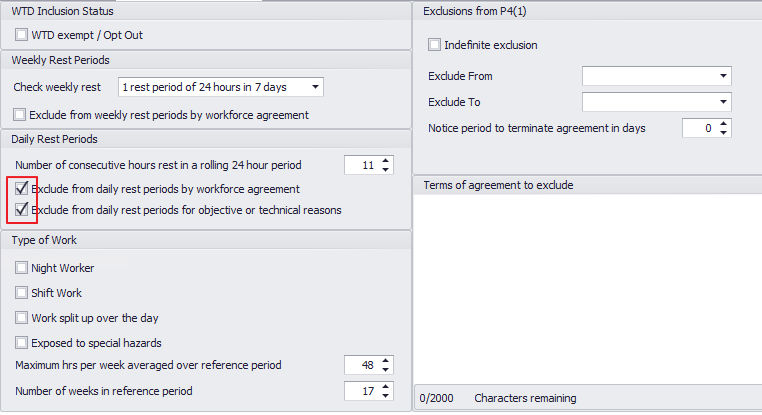
Task: Increase maximum hrs per week value
Action: (x=386, y=360)
